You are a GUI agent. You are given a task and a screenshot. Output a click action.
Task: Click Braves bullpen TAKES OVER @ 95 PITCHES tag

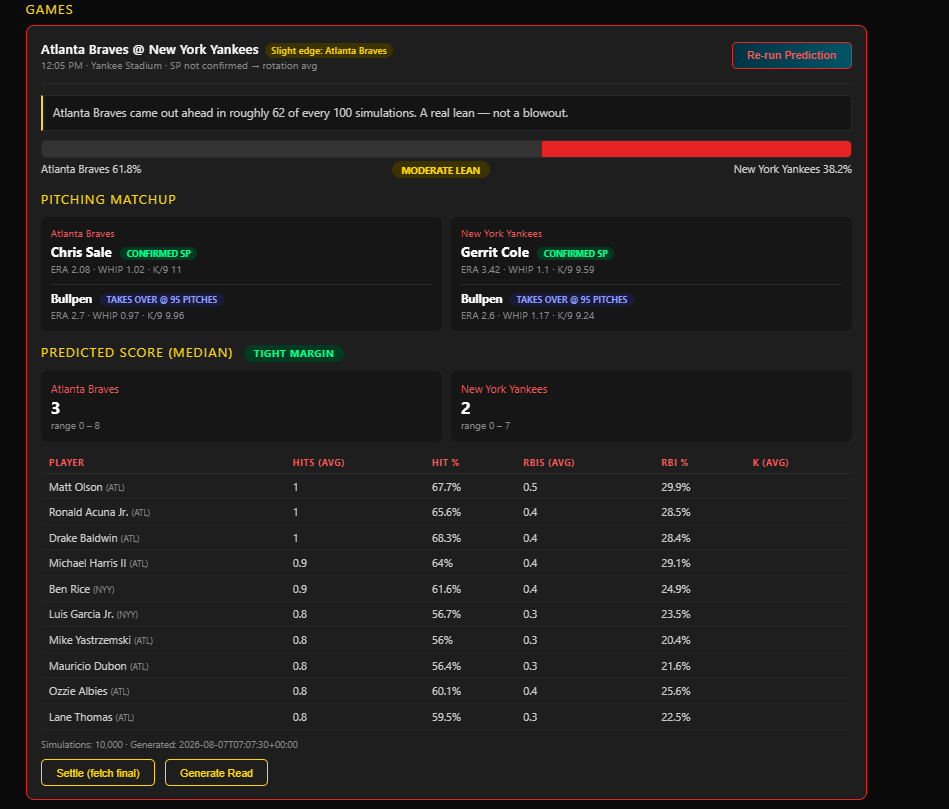click(162, 300)
